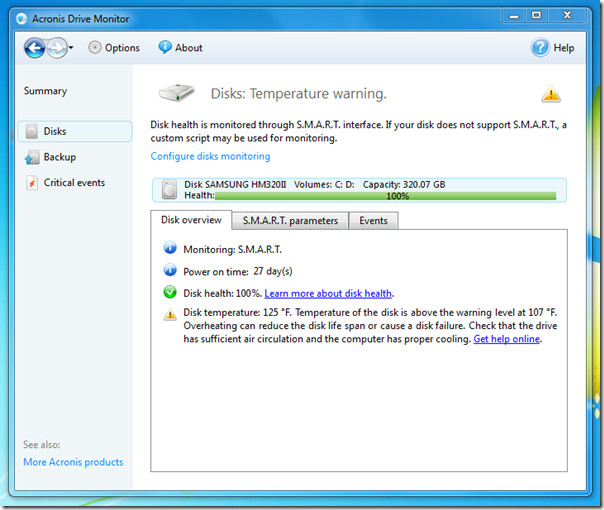The height and width of the screenshot is (510, 604).
Task: Click the 'Capacity: 320.07 GB' text
Action: coord(404,185)
